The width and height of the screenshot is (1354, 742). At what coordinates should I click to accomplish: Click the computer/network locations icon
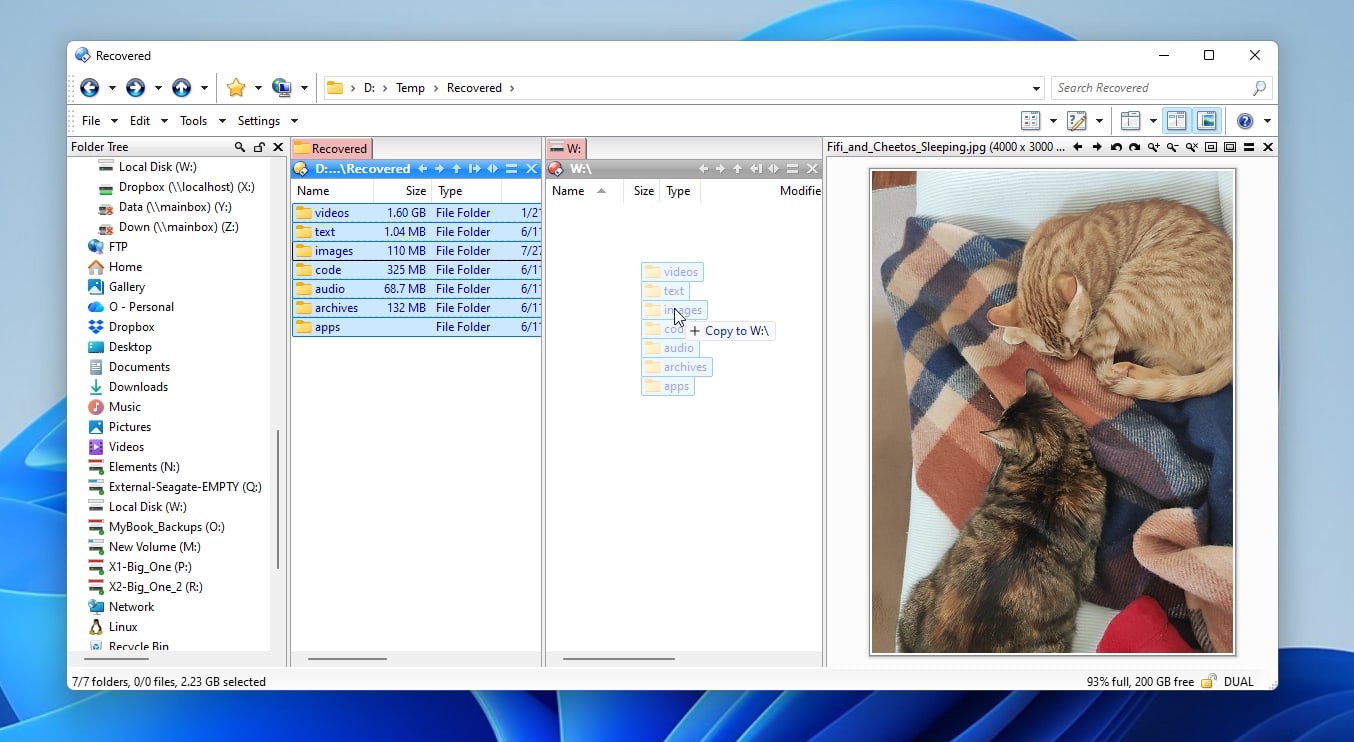tap(282, 88)
